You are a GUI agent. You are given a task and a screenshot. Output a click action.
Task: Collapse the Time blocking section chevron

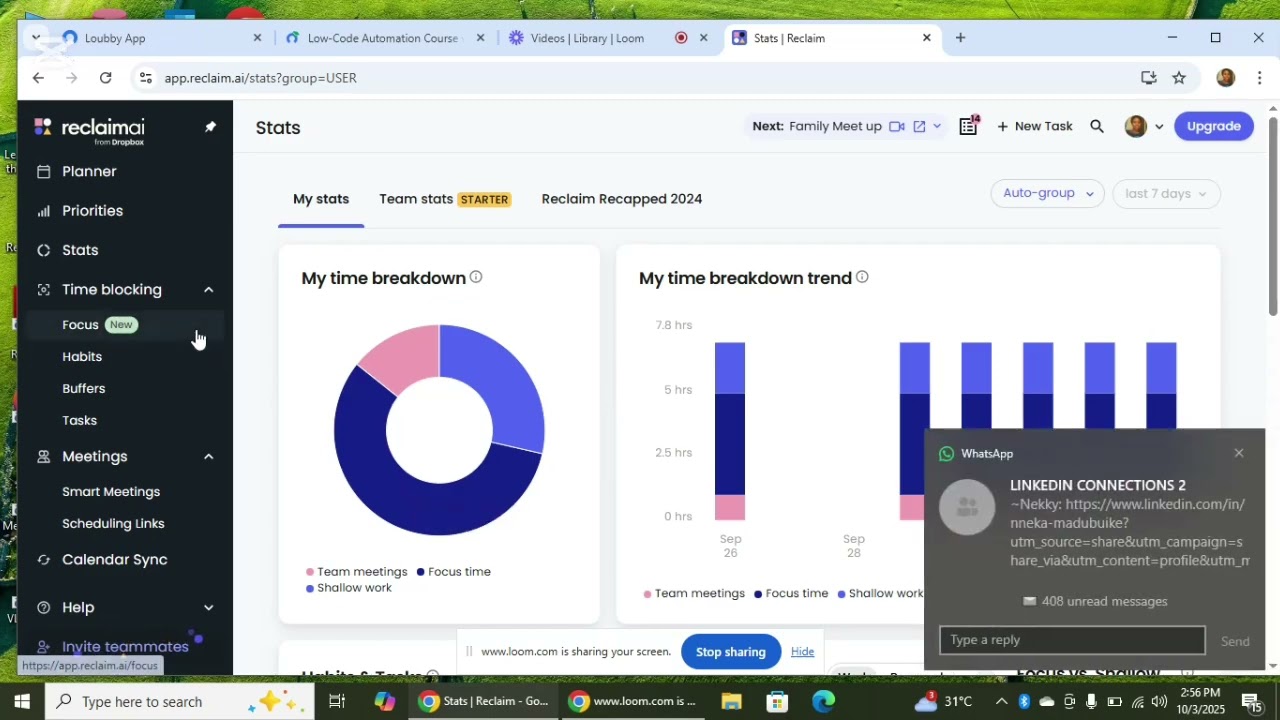pos(208,290)
